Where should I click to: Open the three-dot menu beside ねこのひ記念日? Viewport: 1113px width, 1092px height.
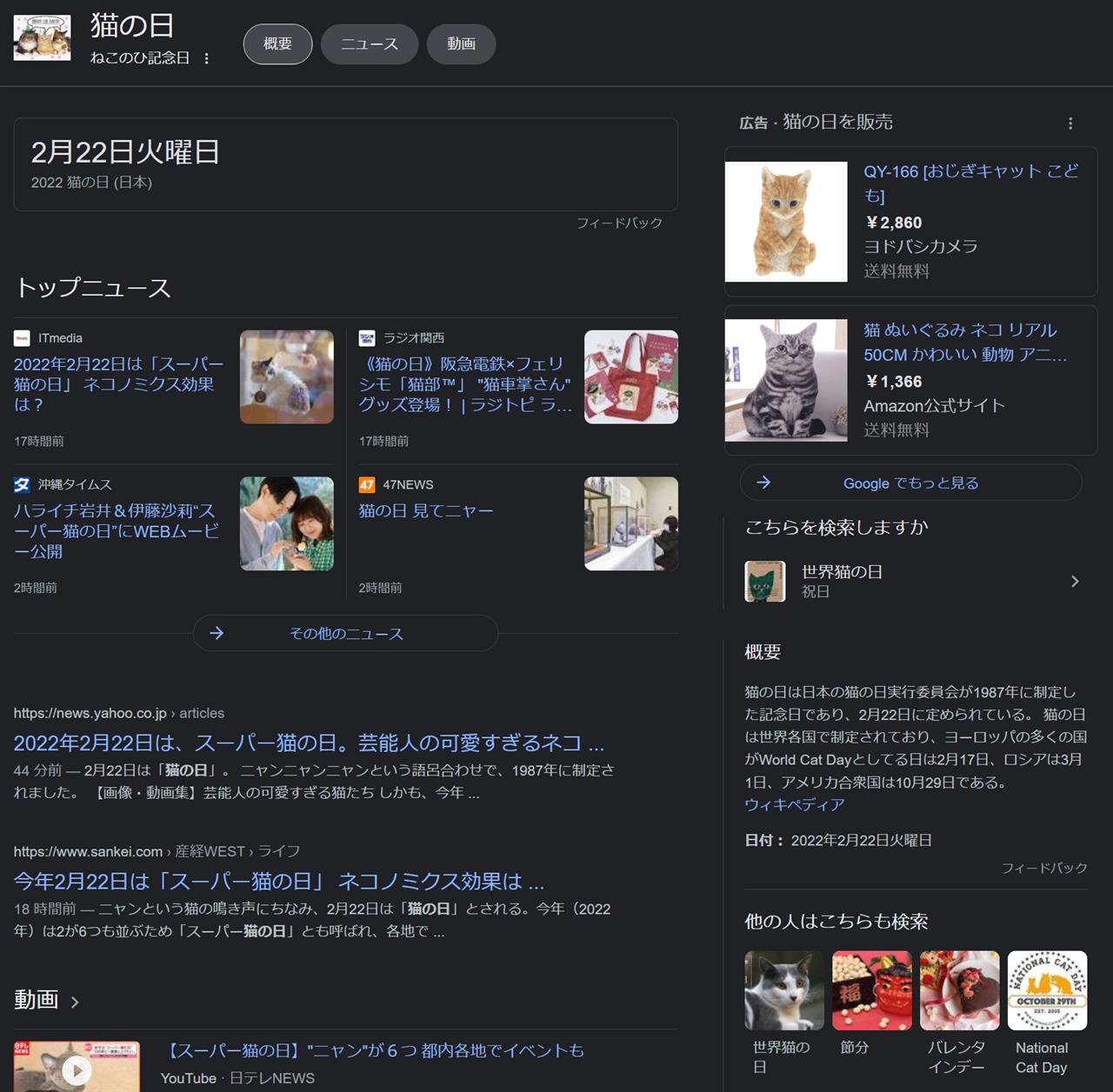pyautogui.click(x=206, y=58)
